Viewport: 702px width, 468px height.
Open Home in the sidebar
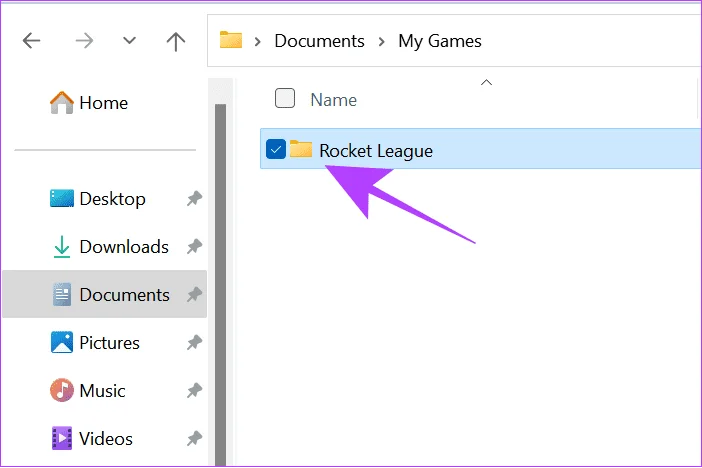(103, 103)
